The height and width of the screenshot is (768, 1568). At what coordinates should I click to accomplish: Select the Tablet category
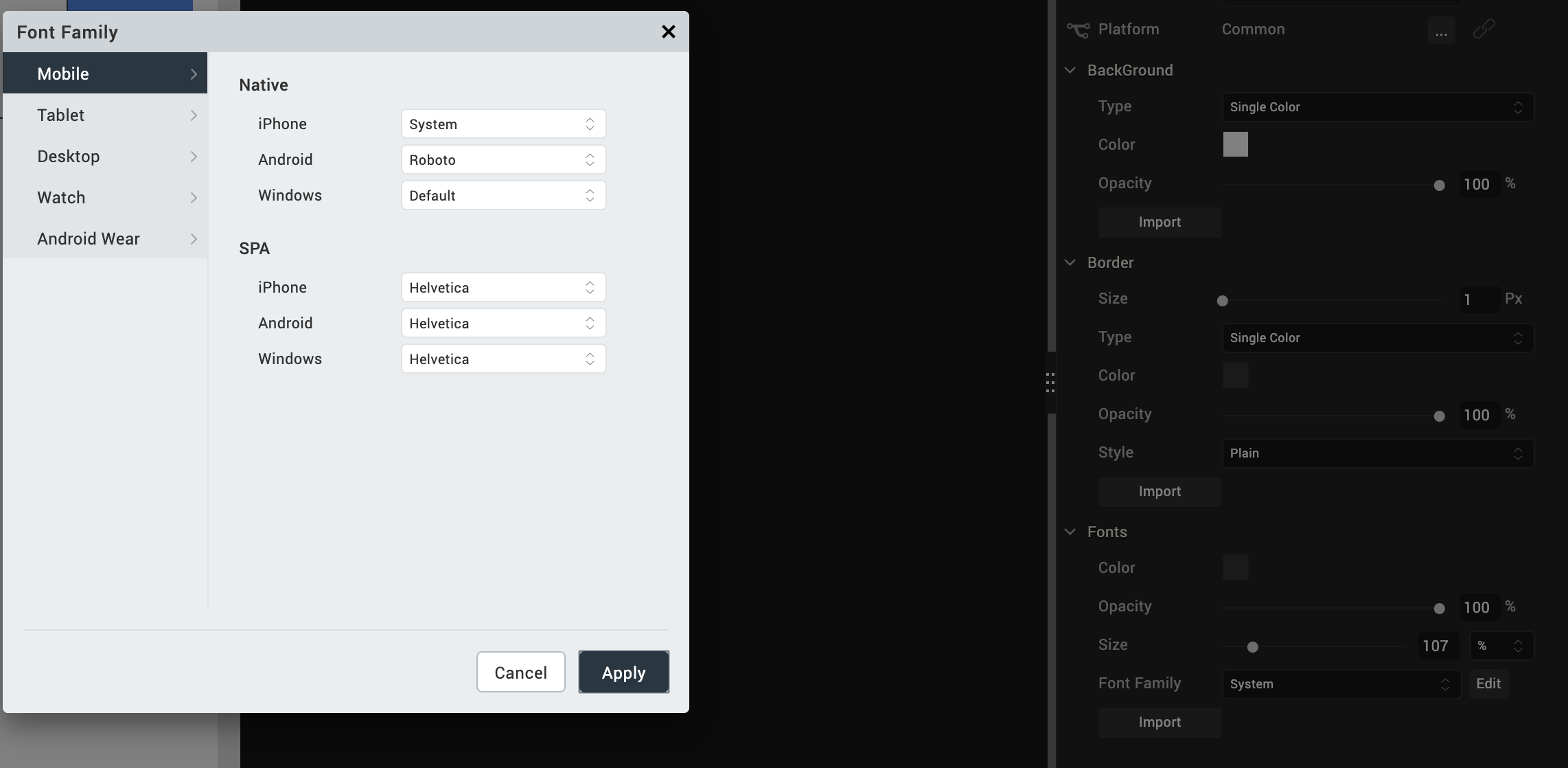point(105,115)
